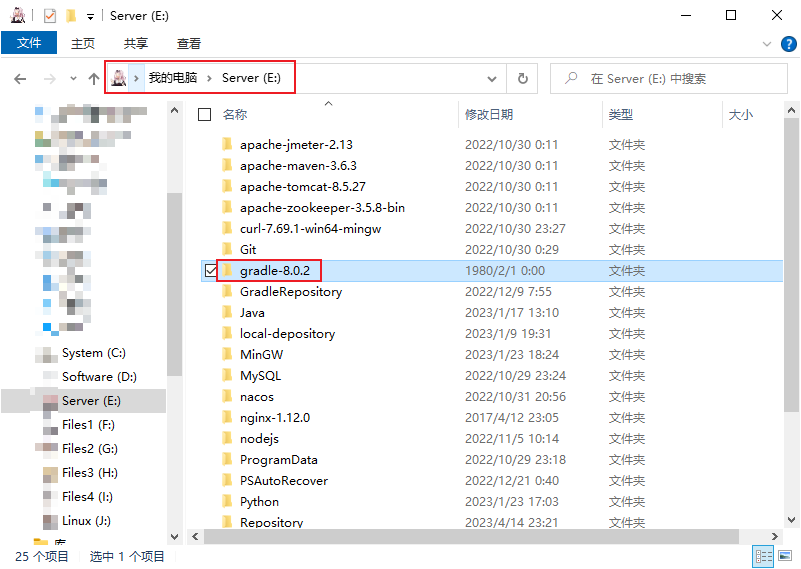The image size is (801, 569).
Task: Switch to details view in the status bar
Action: pos(763,557)
